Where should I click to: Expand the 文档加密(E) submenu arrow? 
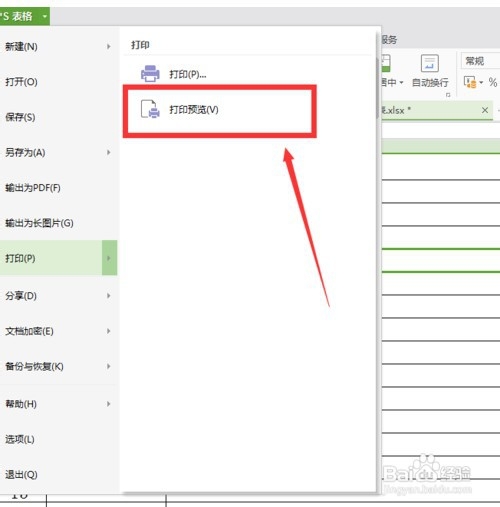109,331
